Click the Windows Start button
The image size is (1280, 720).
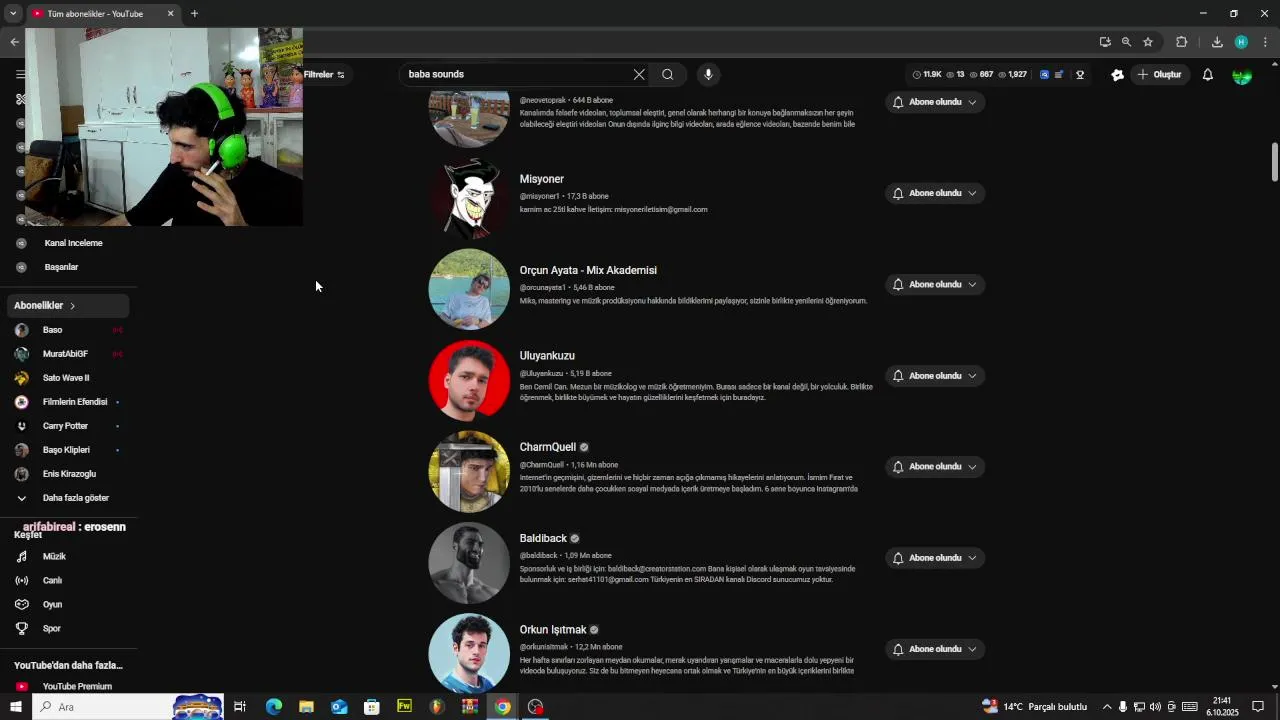pyautogui.click(x=15, y=707)
